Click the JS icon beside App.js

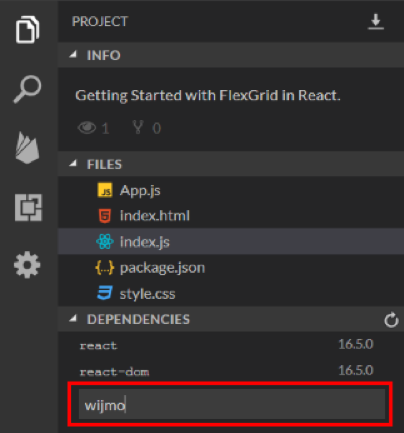(105, 190)
